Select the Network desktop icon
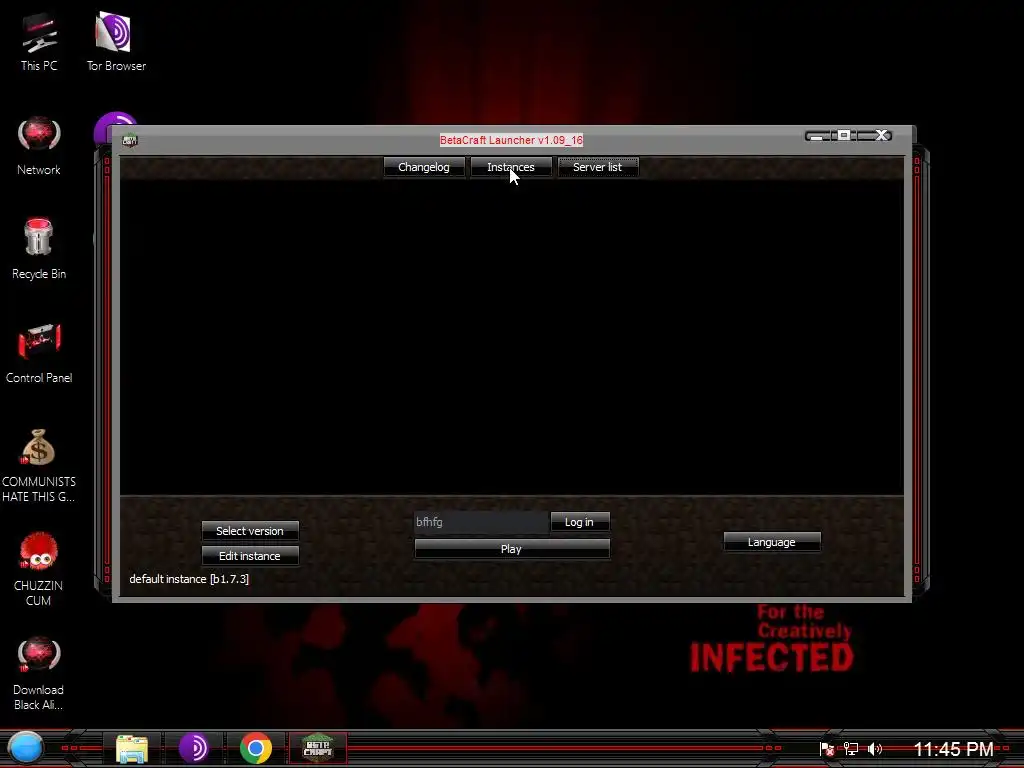This screenshot has height=768, width=1024. (39, 146)
